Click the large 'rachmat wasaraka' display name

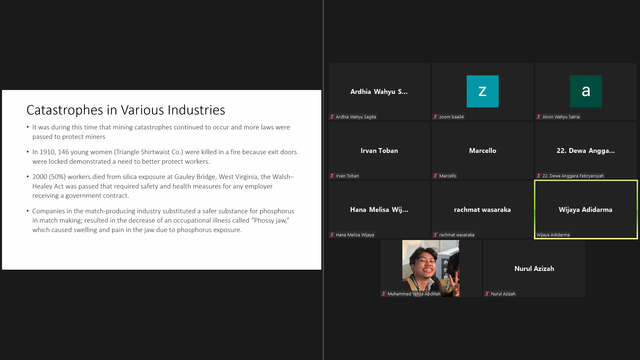click(482, 209)
